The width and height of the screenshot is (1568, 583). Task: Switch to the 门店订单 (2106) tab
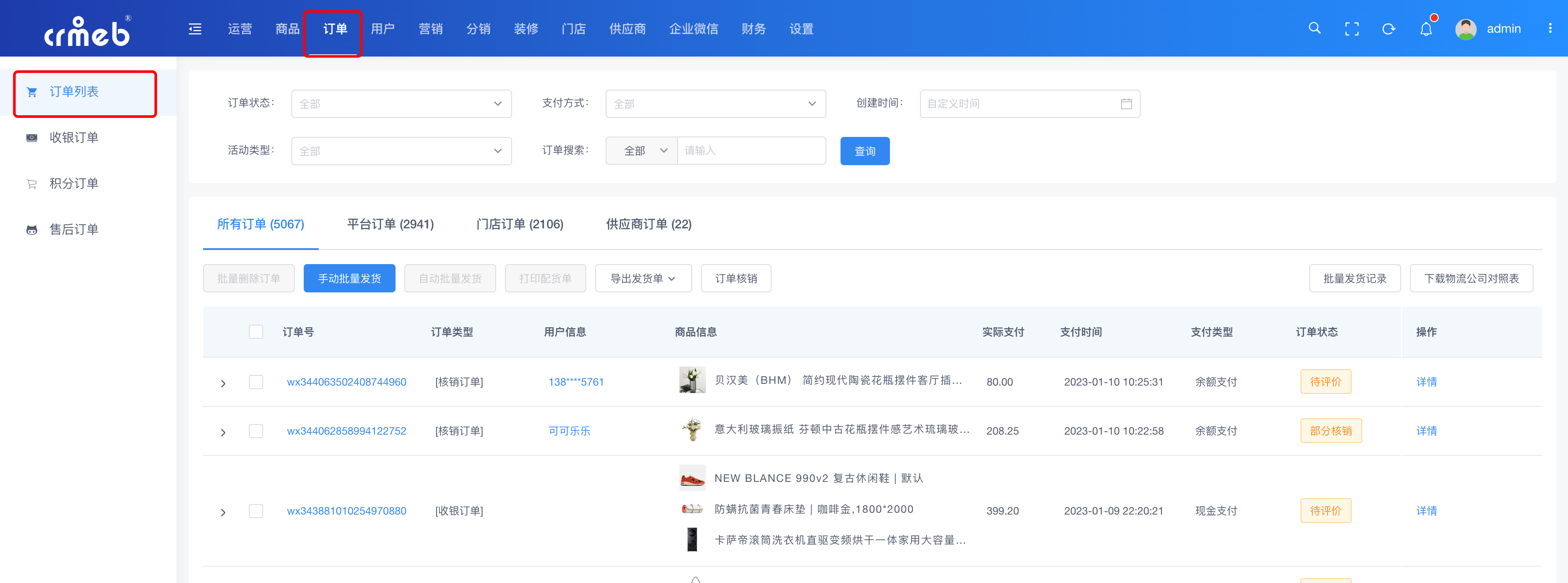tap(519, 224)
